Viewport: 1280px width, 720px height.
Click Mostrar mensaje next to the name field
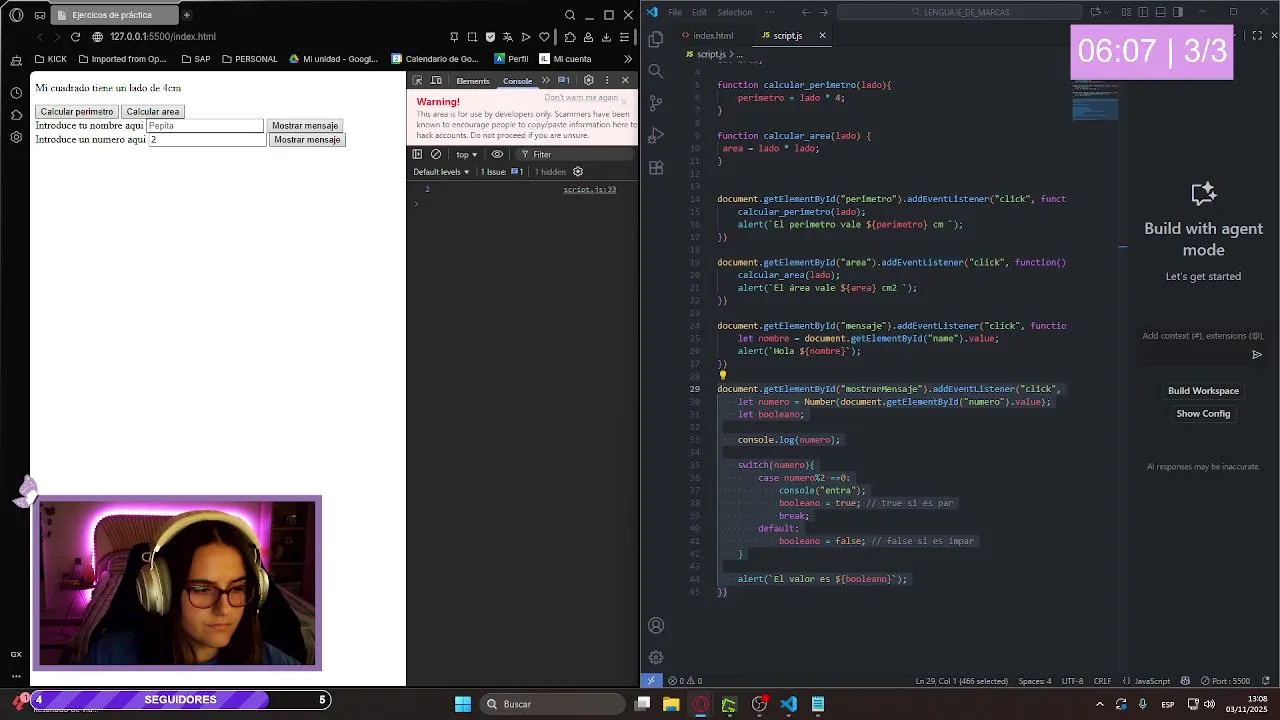305,126
